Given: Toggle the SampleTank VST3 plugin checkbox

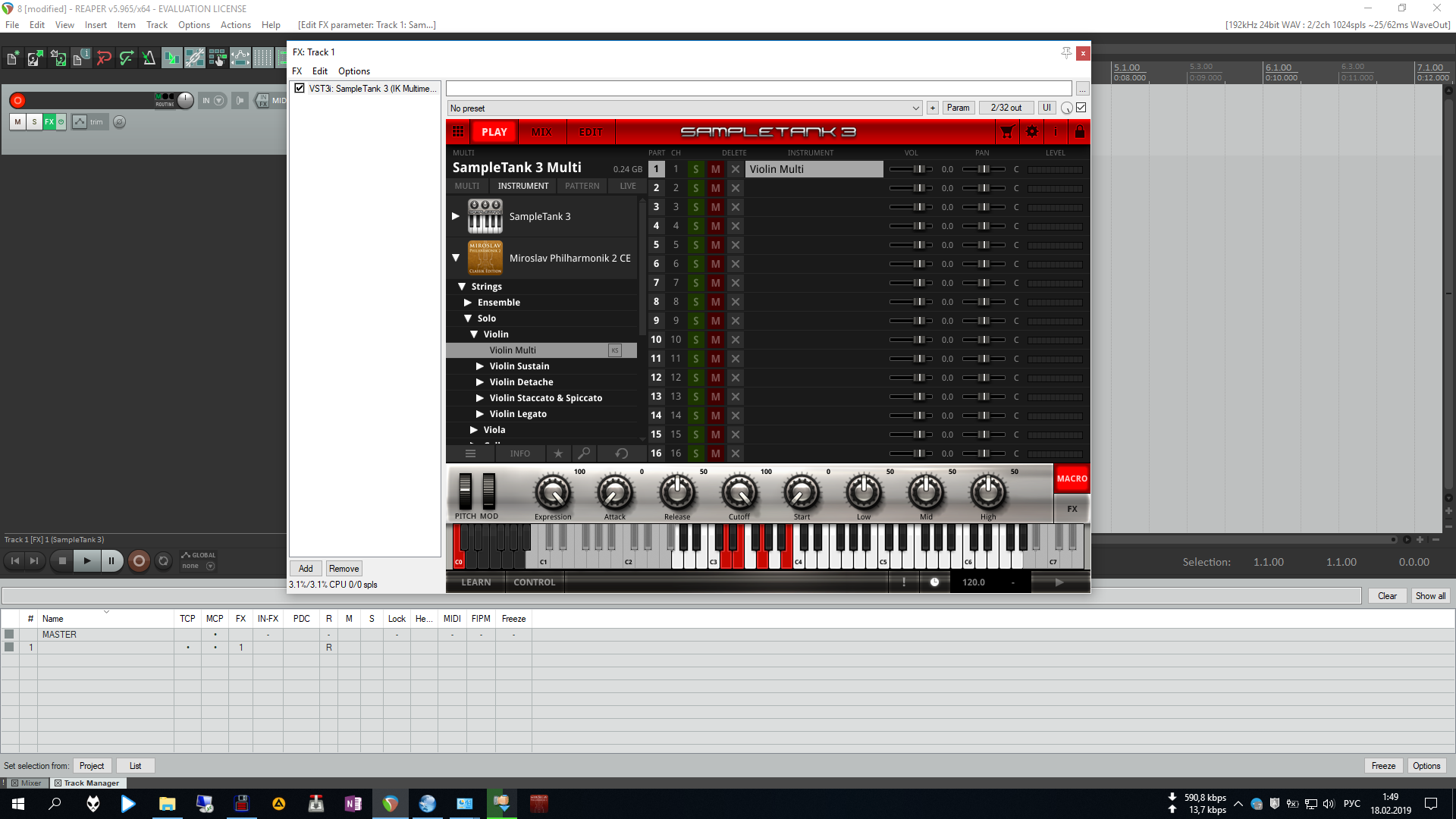Looking at the screenshot, I should (300, 88).
